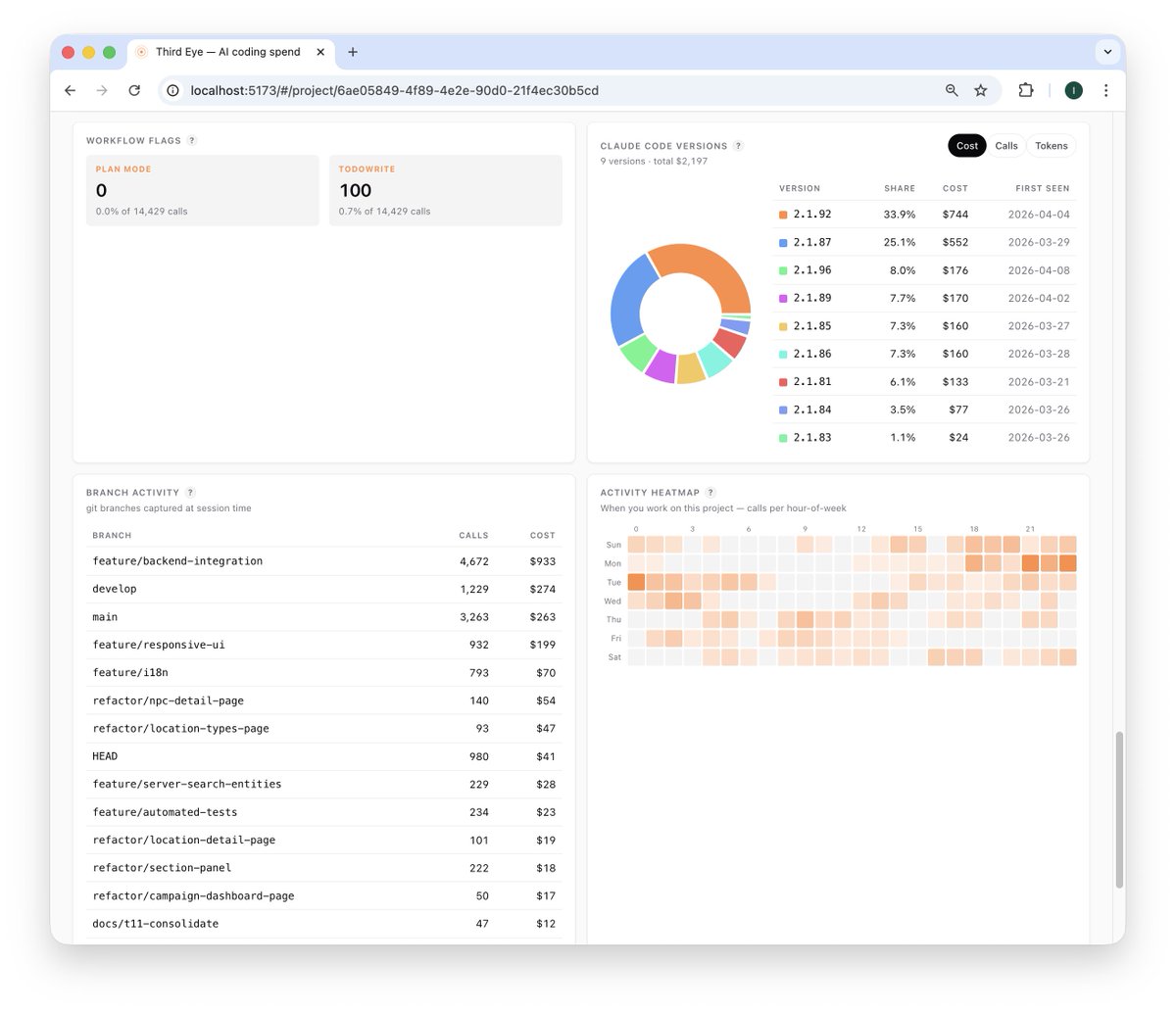Select the refactor/campaign-dashboard-page branch row
Image resolution: width=1176 pixels, height=1011 pixels.
(324, 896)
